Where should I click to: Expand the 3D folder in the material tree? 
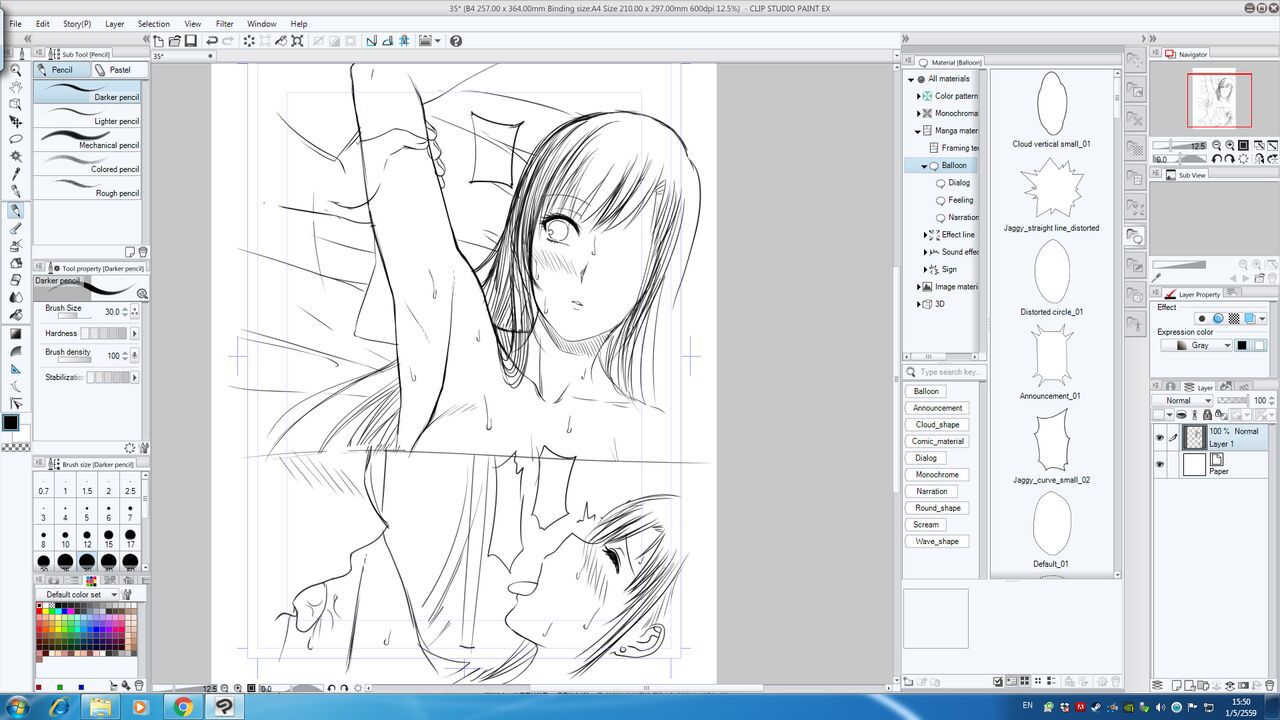coord(918,304)
